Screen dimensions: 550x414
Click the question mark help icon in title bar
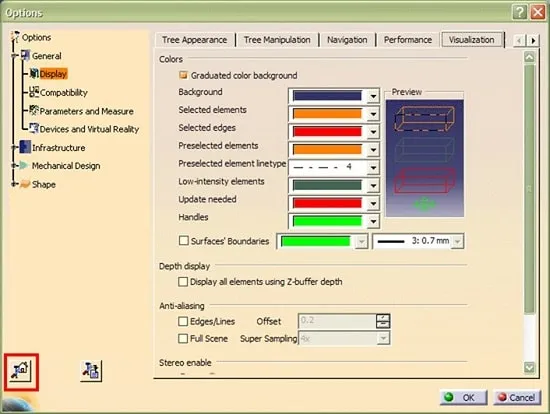[x=519, y=13]
